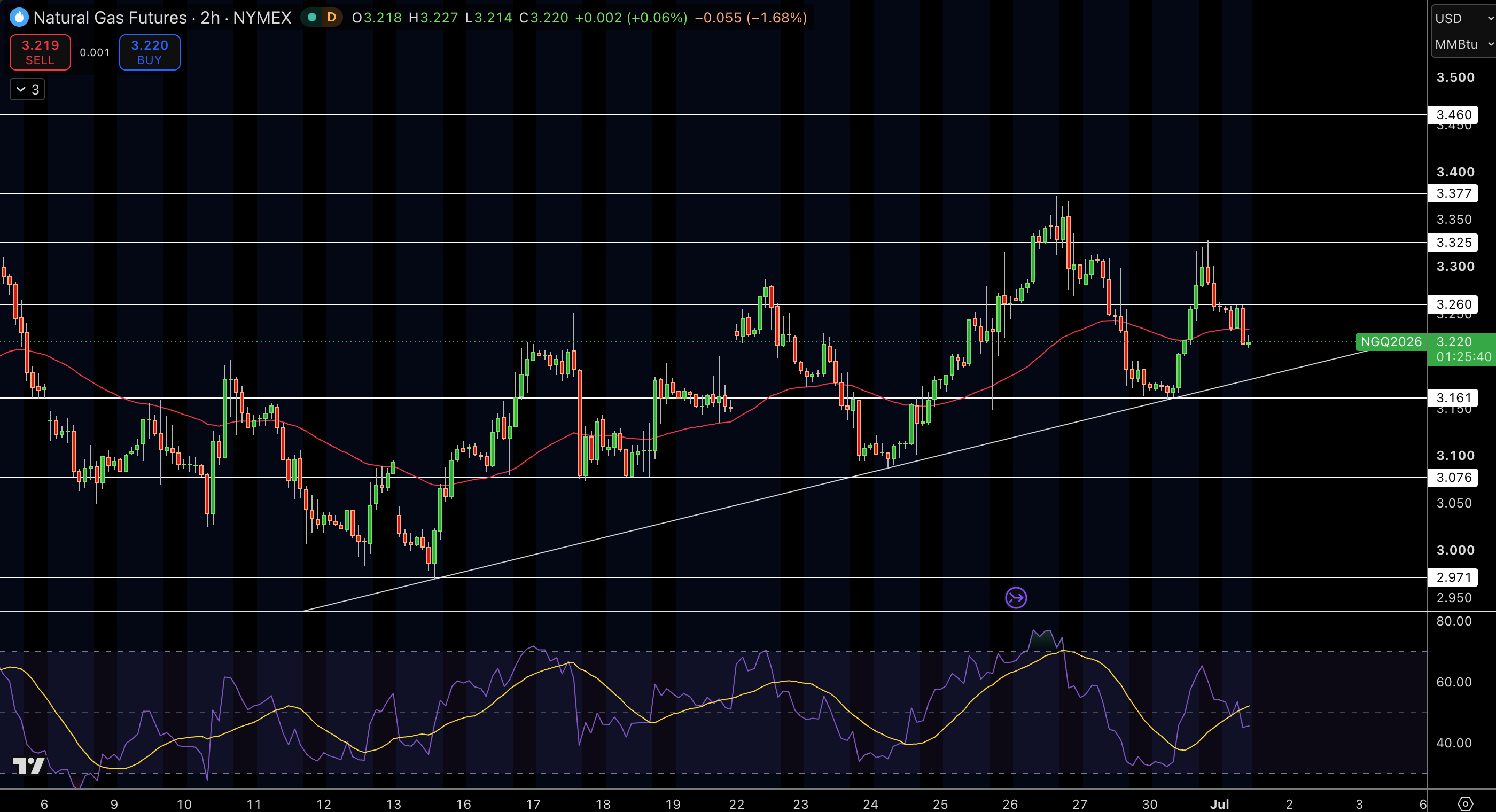Select the 3.260 horizontal line price label

1453,304
